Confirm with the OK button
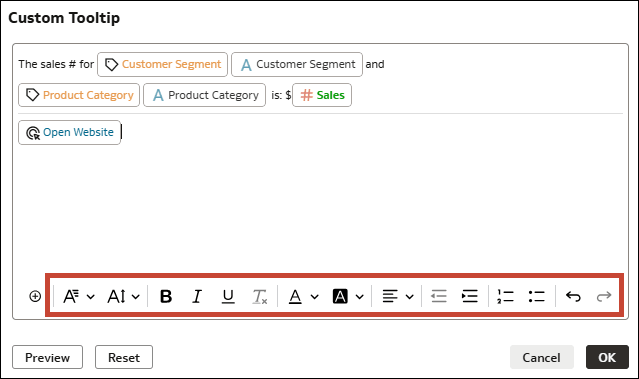Screen dimensions: 639x379 [x=607, y=357]
